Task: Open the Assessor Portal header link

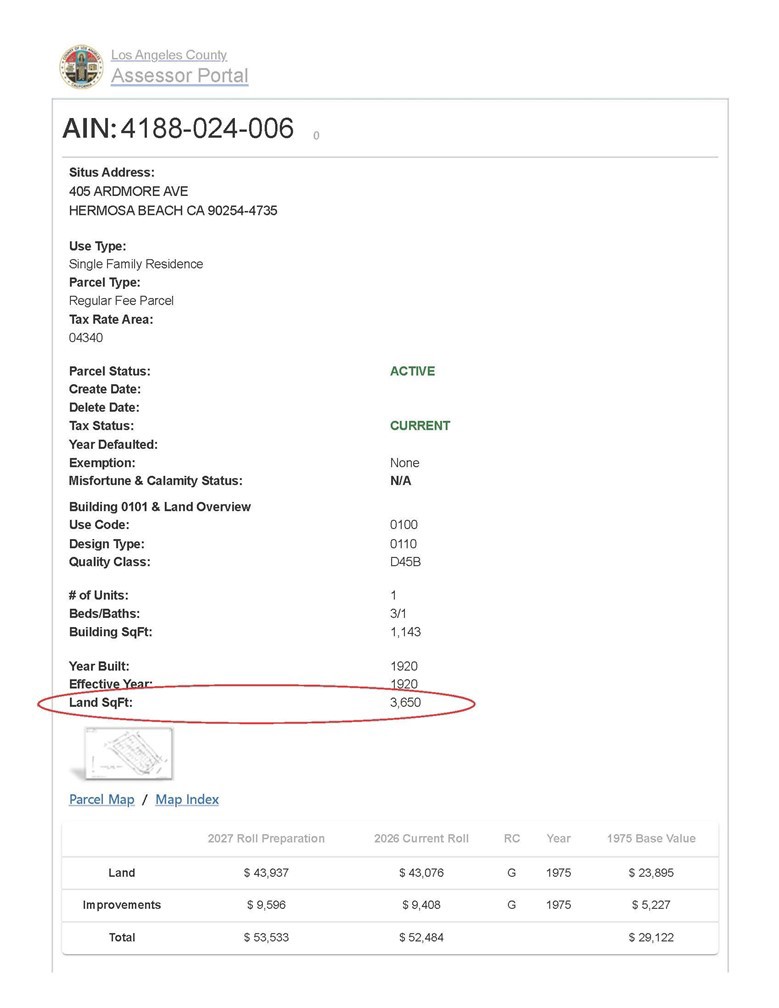Action: point(179,75)
